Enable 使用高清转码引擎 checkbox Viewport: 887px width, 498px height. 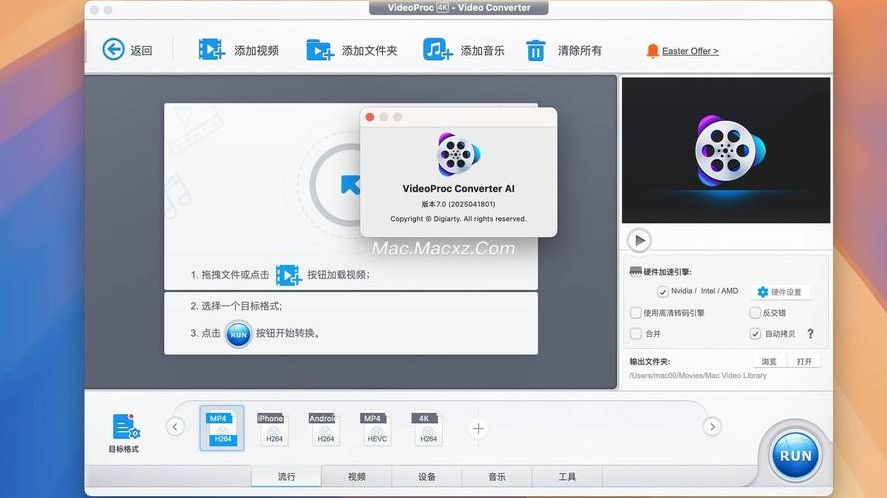tap(635, 312)
